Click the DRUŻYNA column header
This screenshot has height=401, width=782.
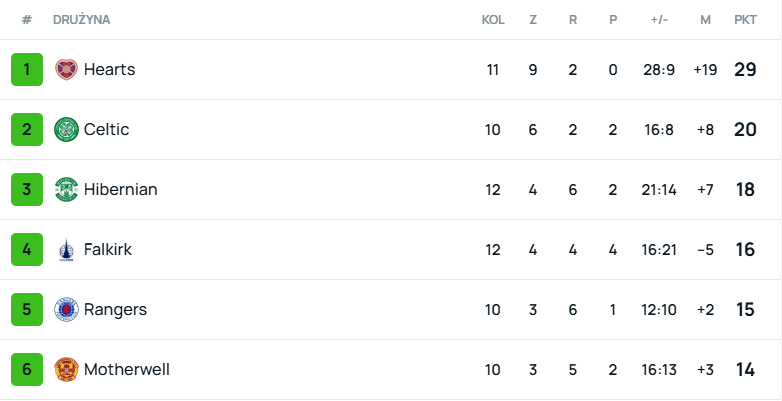point(82,20)
